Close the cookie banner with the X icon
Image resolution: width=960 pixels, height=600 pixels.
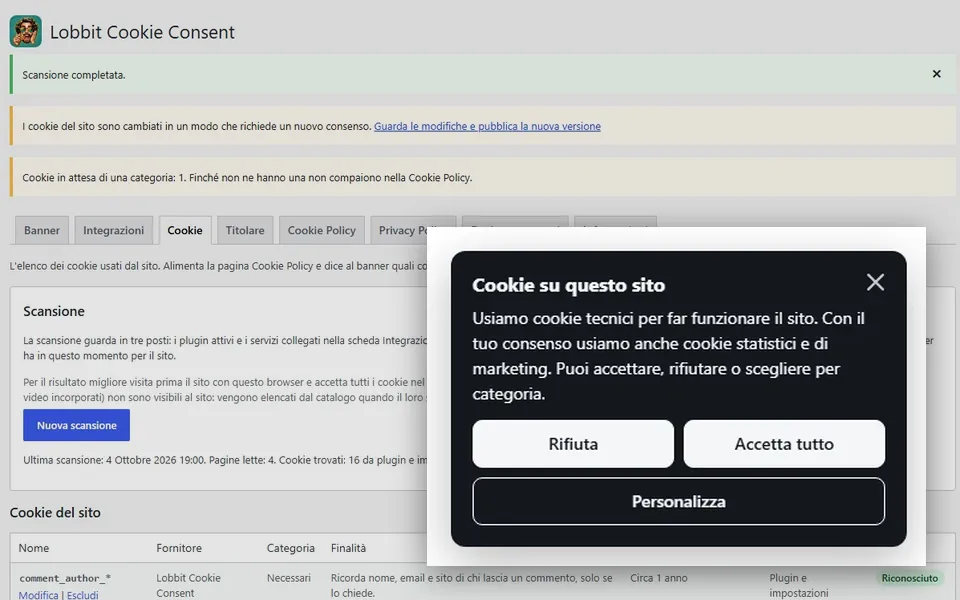875,282
